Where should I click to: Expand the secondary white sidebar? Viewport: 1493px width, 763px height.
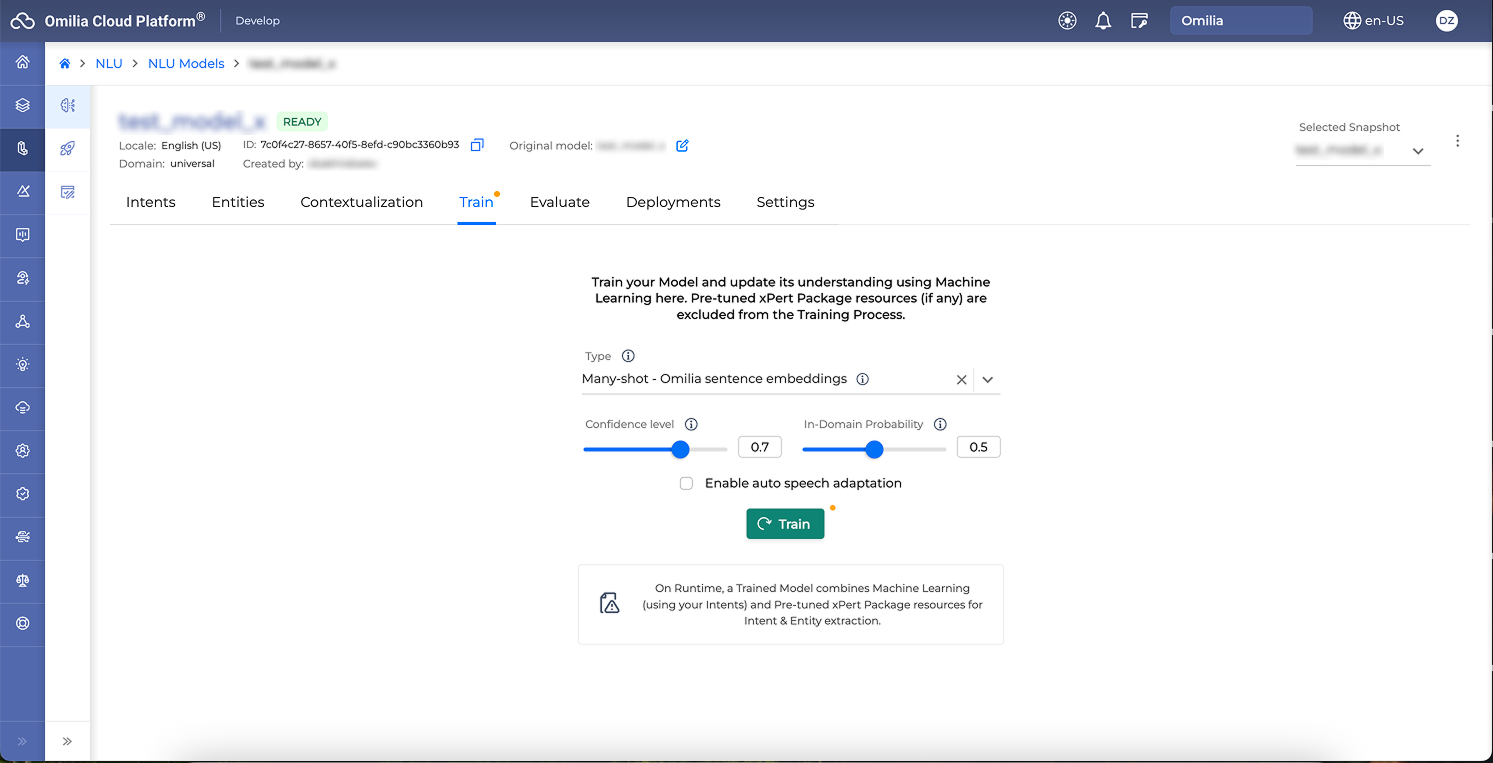[68, 741]
